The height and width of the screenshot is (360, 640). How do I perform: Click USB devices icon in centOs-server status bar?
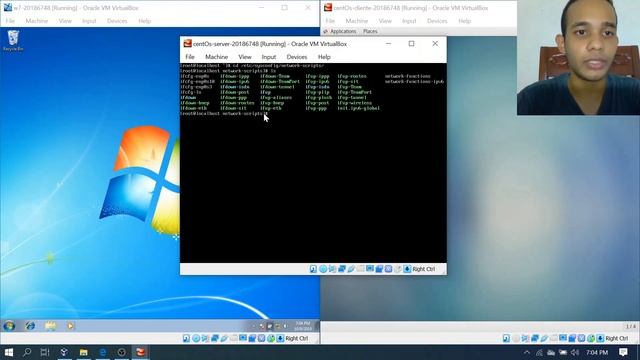pos(351,269)
